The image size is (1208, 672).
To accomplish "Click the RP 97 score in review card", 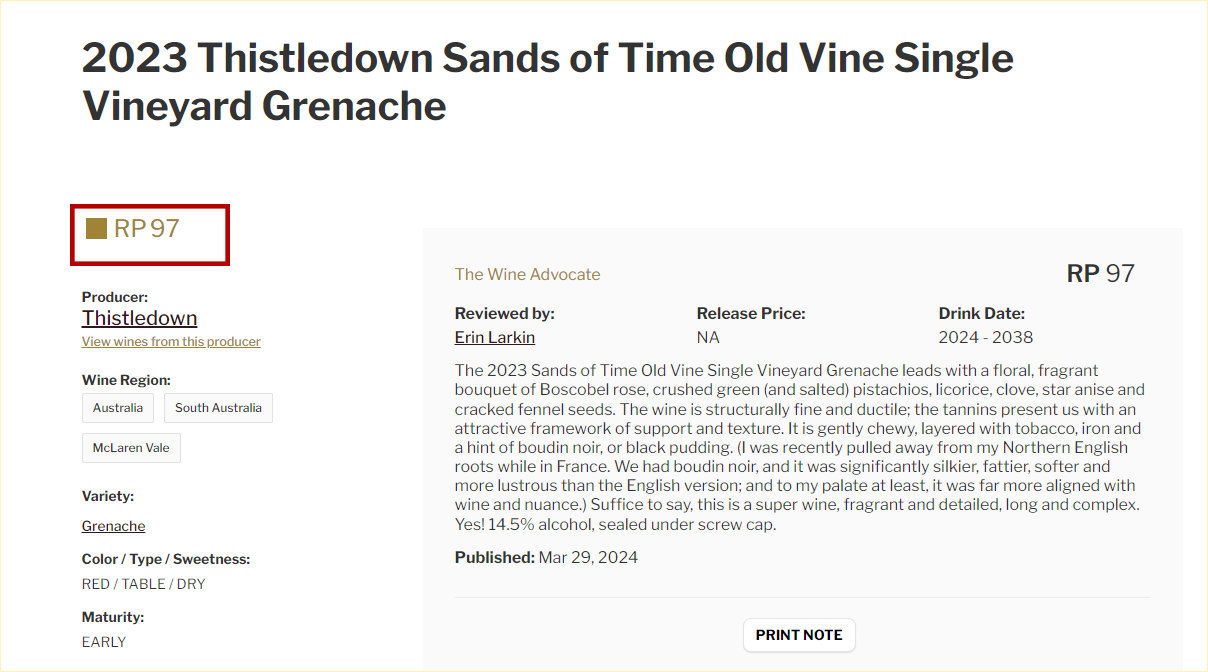I will click(1100, 274).
